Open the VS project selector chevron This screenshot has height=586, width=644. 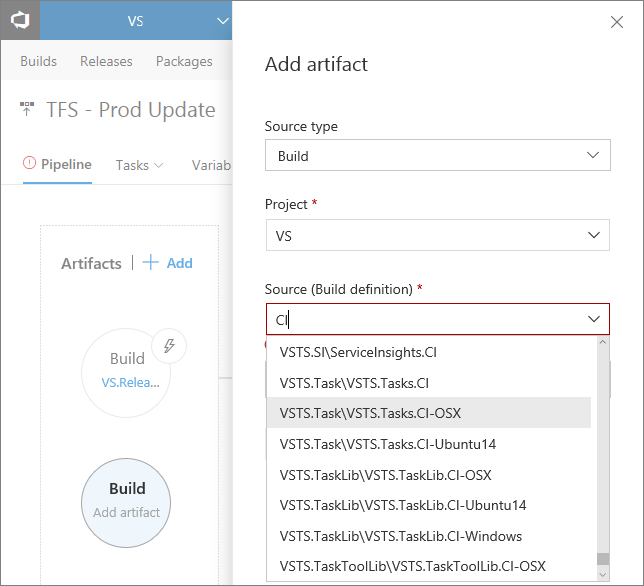[222, 21]
